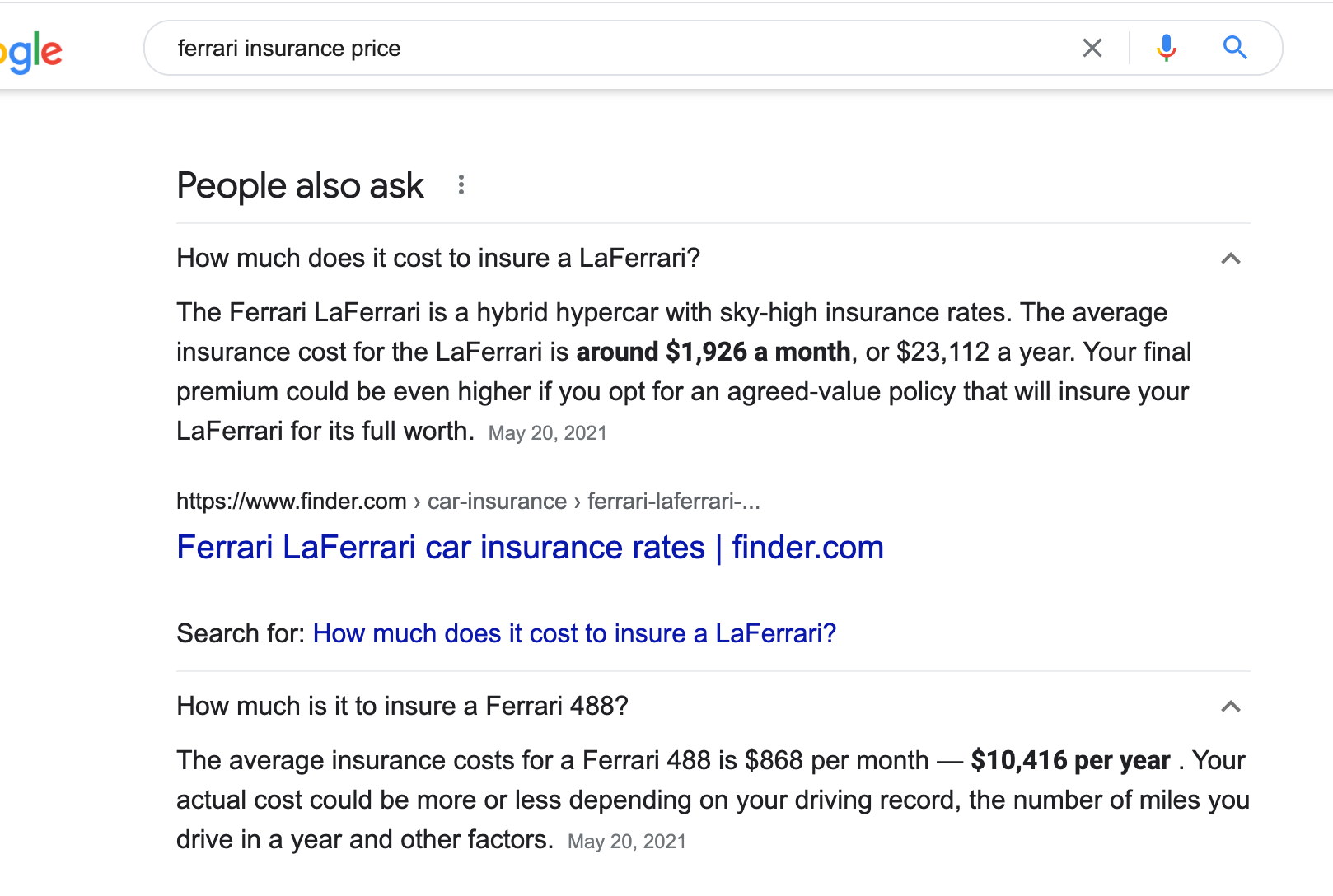Click the 'May 20, 2021' date under LaFerrari answer

(x=548, y=433)
